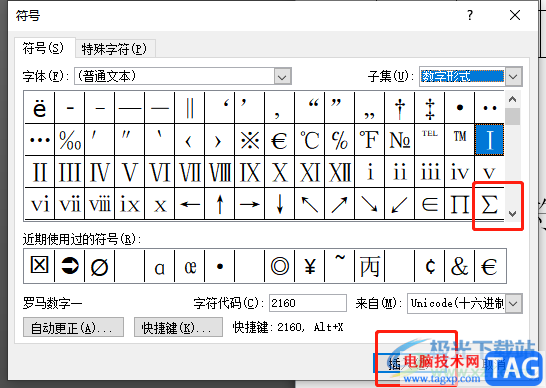Choose recently used right arrow circle symbol
Screen dimensions: 546x388
coord(70,266)
